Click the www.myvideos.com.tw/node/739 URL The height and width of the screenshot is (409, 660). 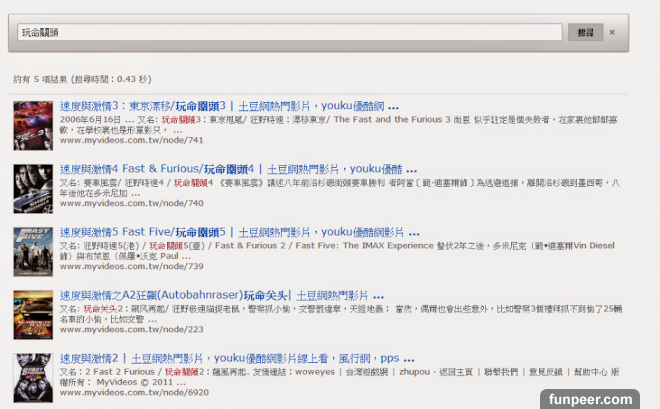coord(124,266)
